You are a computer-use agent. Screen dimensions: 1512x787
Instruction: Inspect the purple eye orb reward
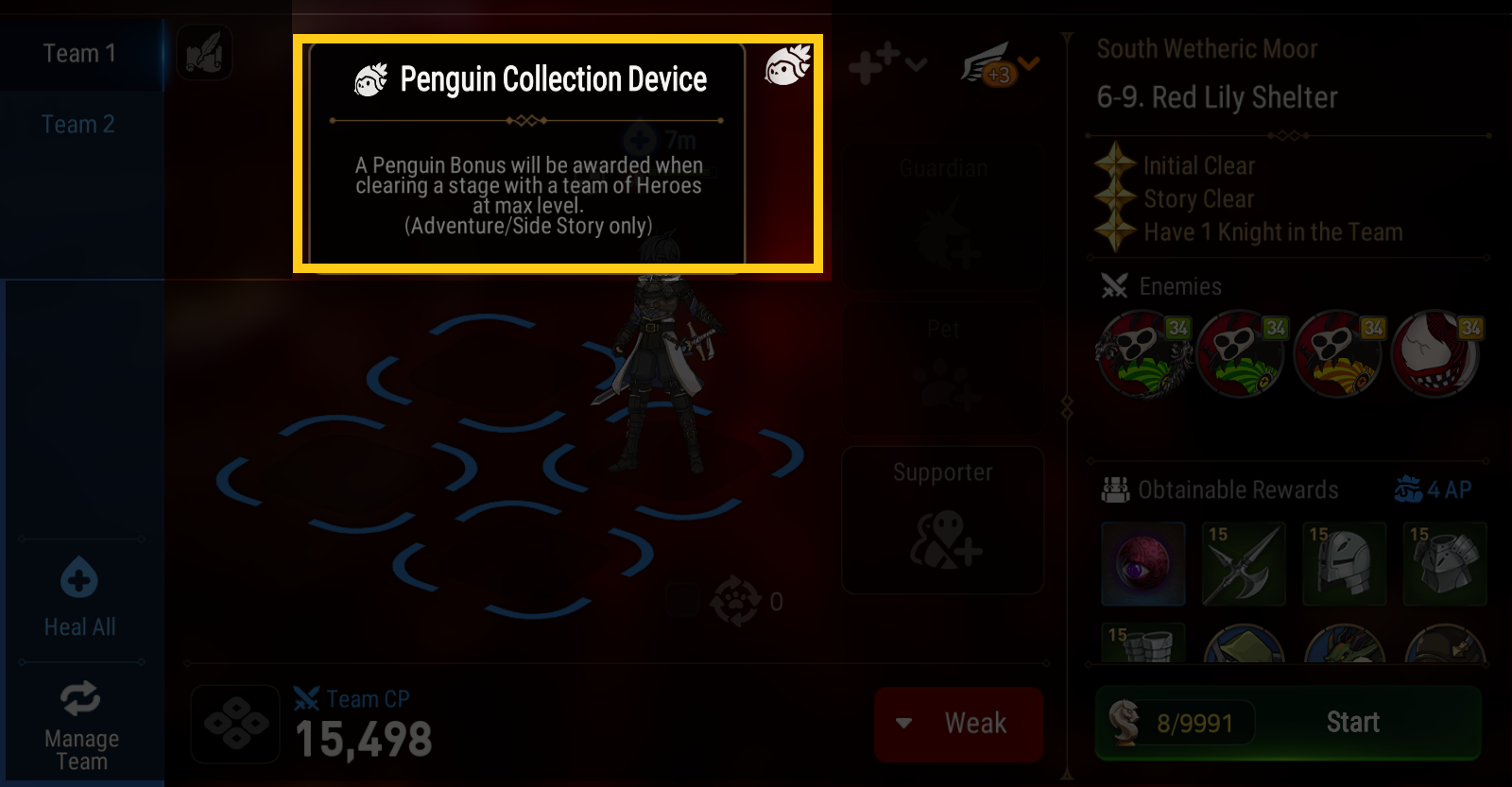pyautogui.click(x=1143, y=564)
